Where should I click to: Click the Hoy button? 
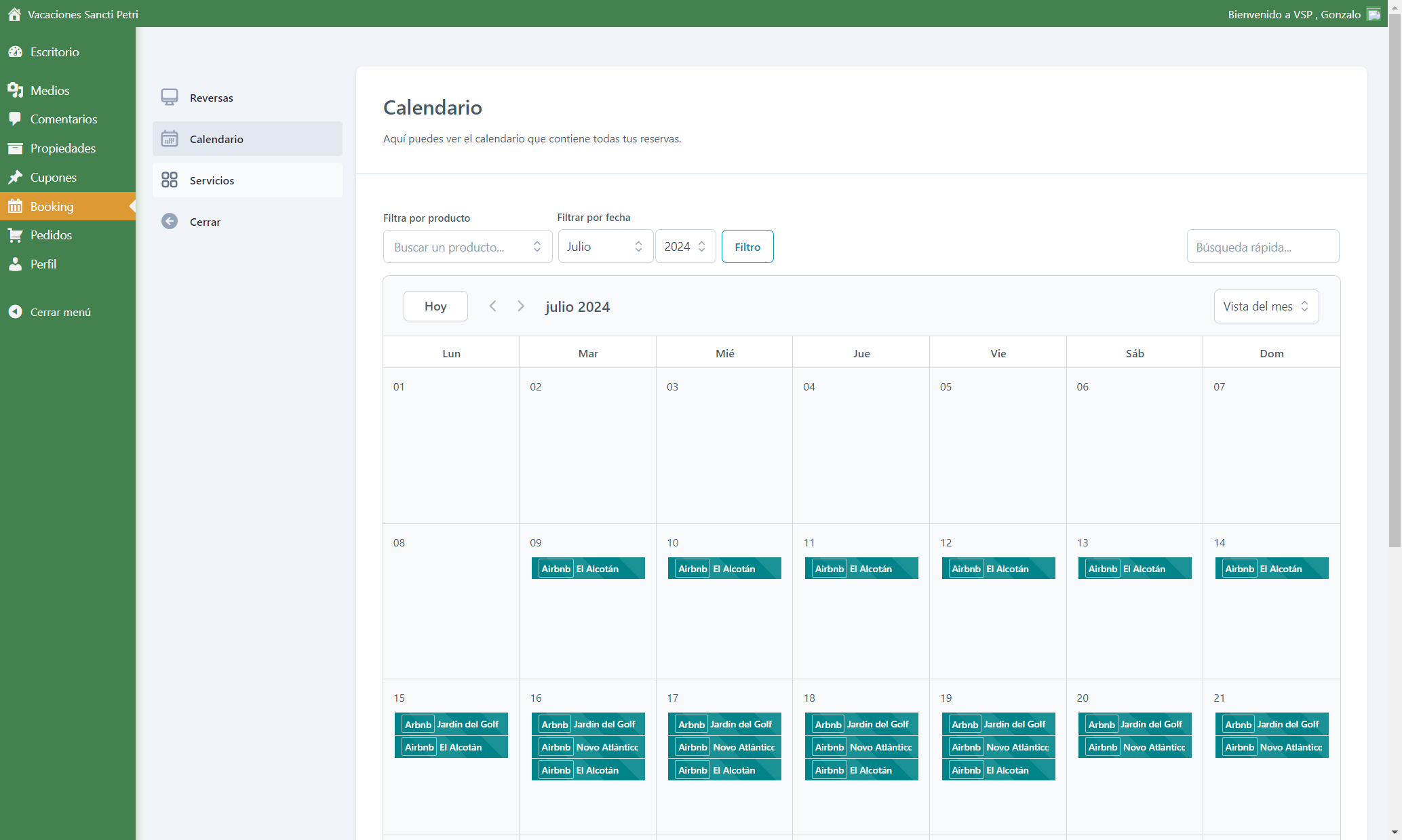(435, 306)
